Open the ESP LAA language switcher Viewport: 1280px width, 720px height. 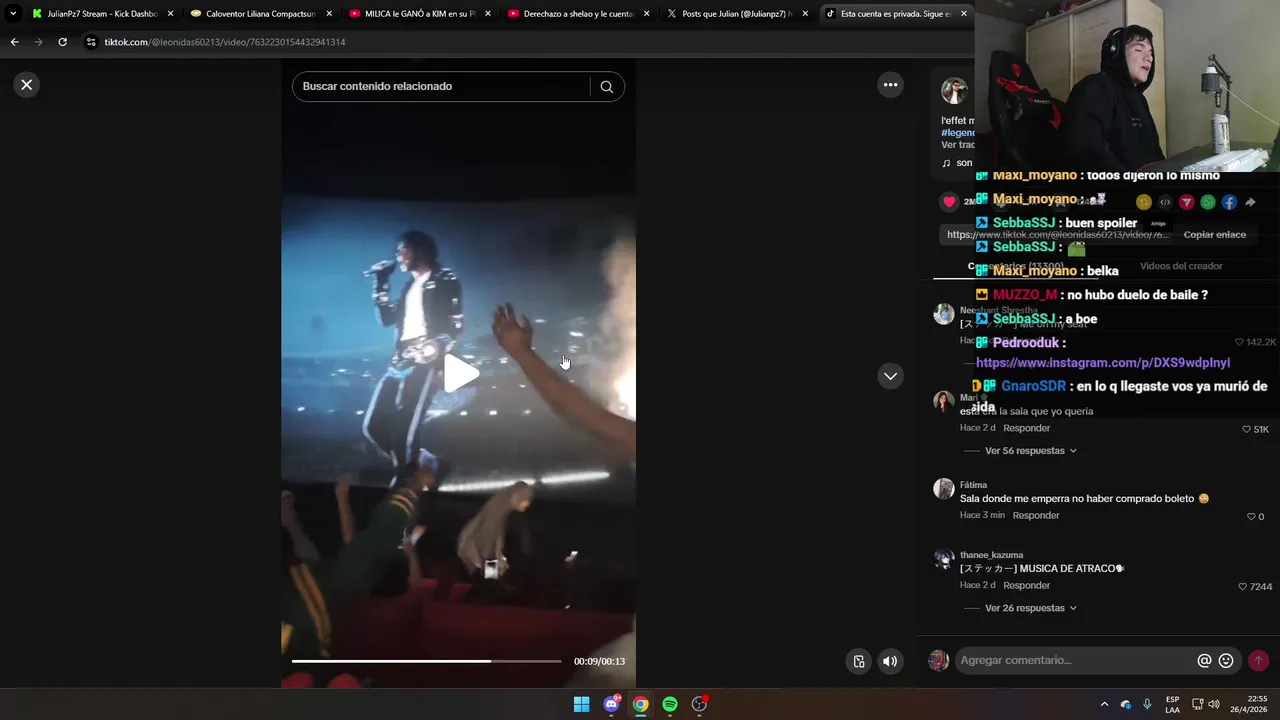1172,704
